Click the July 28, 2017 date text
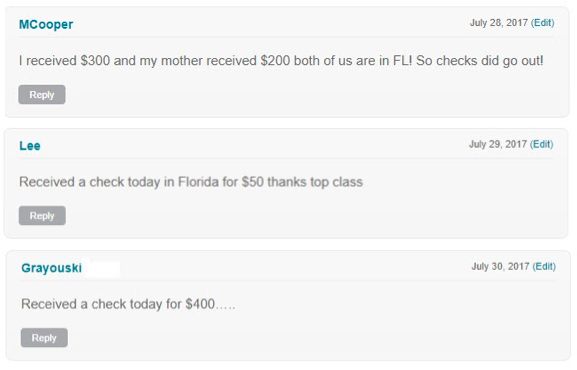Screen dimensions: 577x370 coord(499,23)
